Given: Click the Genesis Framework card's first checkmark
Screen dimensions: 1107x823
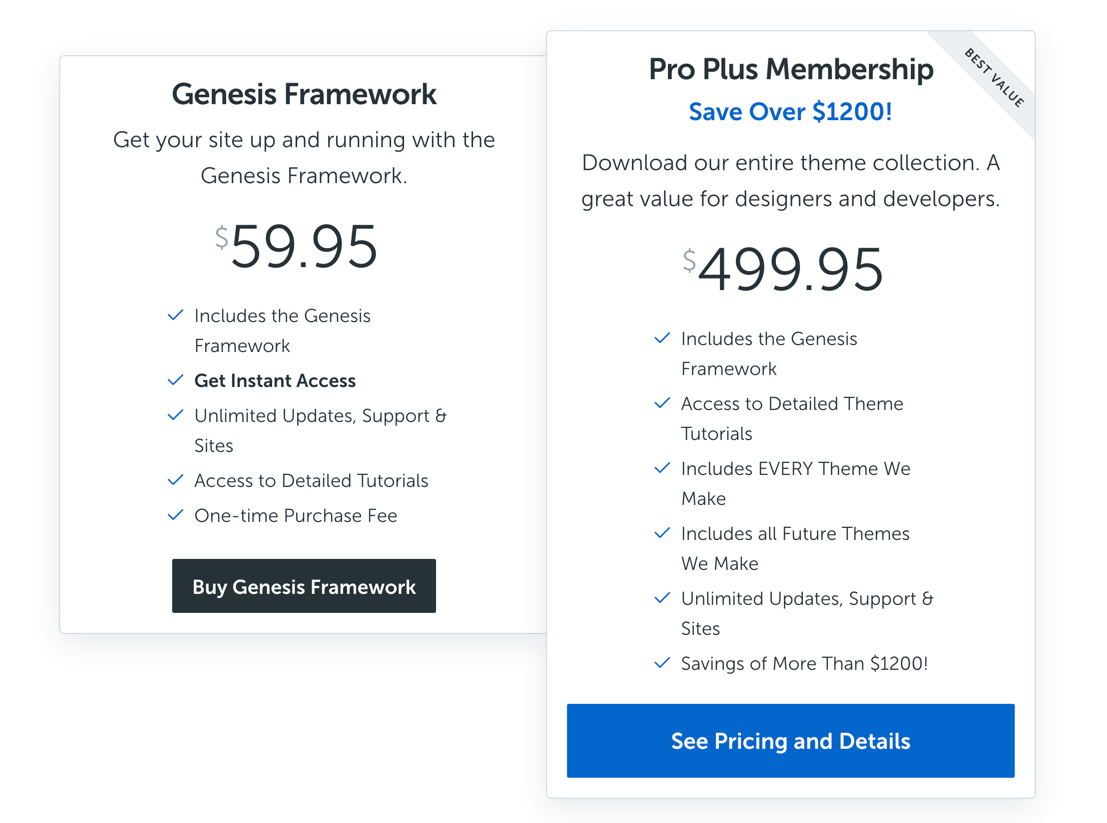Looking at the screenshot, I should (175, 315).
